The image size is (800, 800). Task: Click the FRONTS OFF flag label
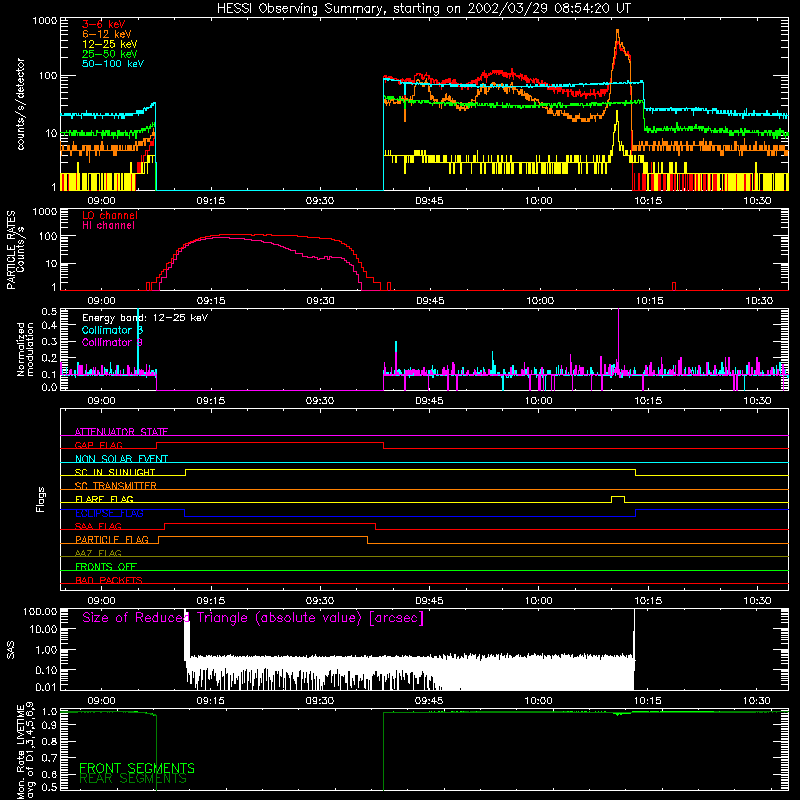coord(106,566)
